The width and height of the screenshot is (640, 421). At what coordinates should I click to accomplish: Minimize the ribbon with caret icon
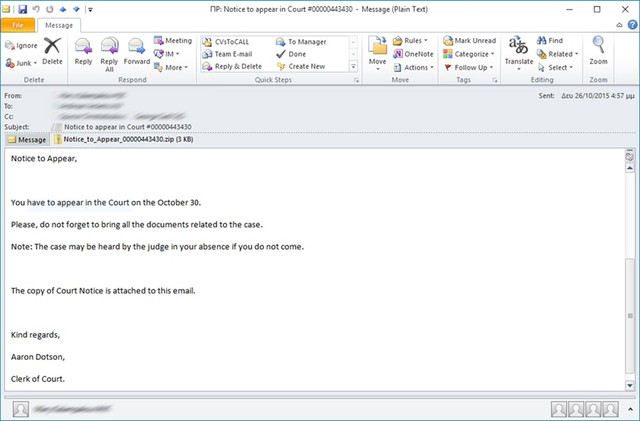click(619, 25)
